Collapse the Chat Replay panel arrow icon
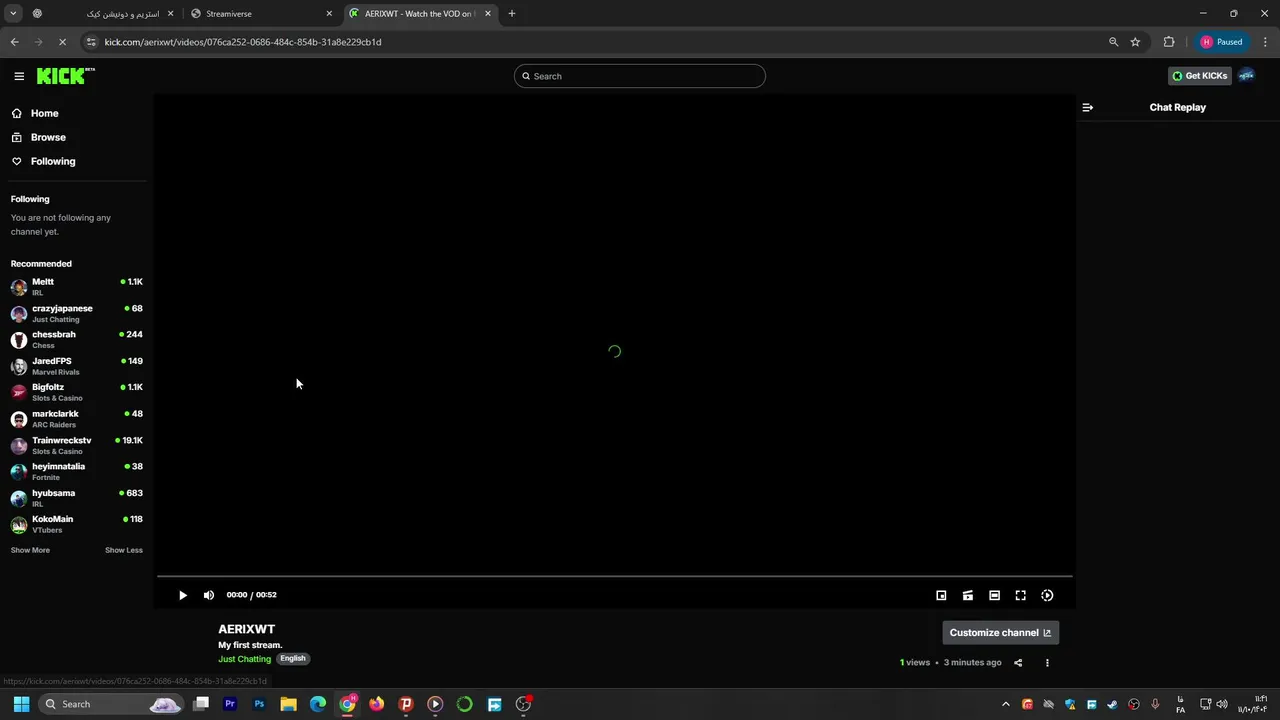The image size is (1280, 720). [1088, 107]
